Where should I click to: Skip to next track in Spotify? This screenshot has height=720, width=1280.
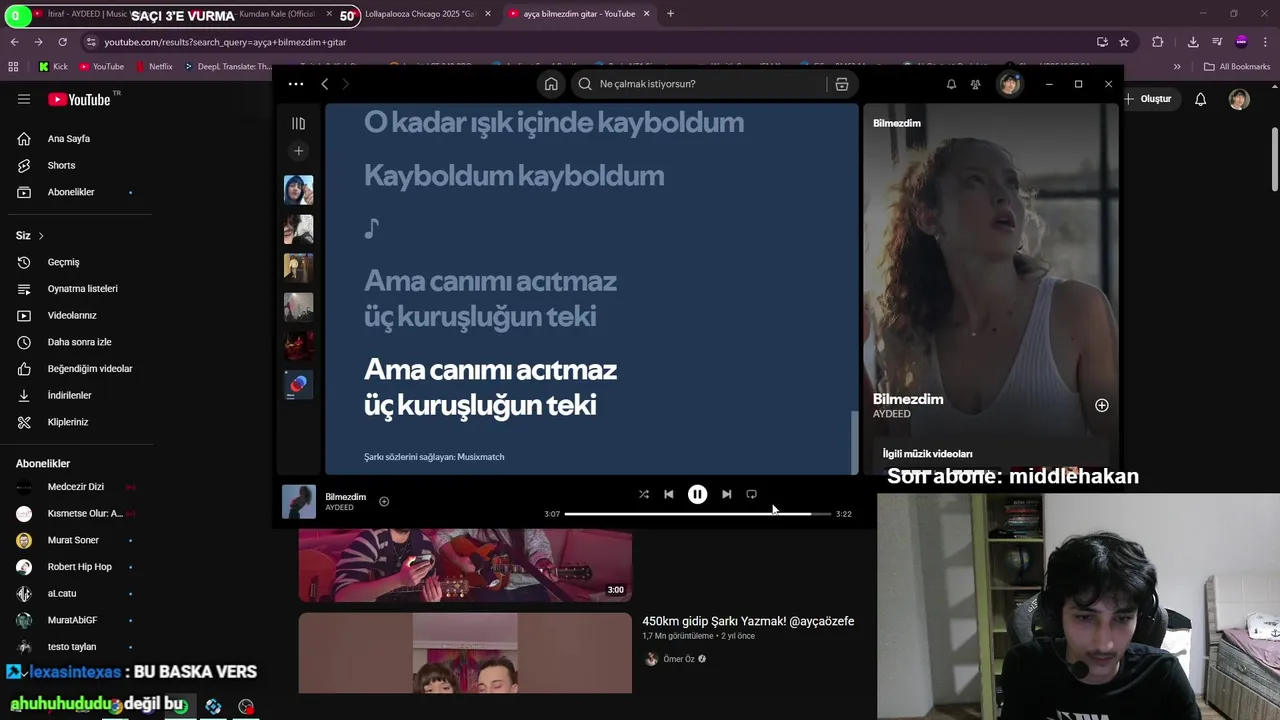pyautogui.click(x=726, y=494)
